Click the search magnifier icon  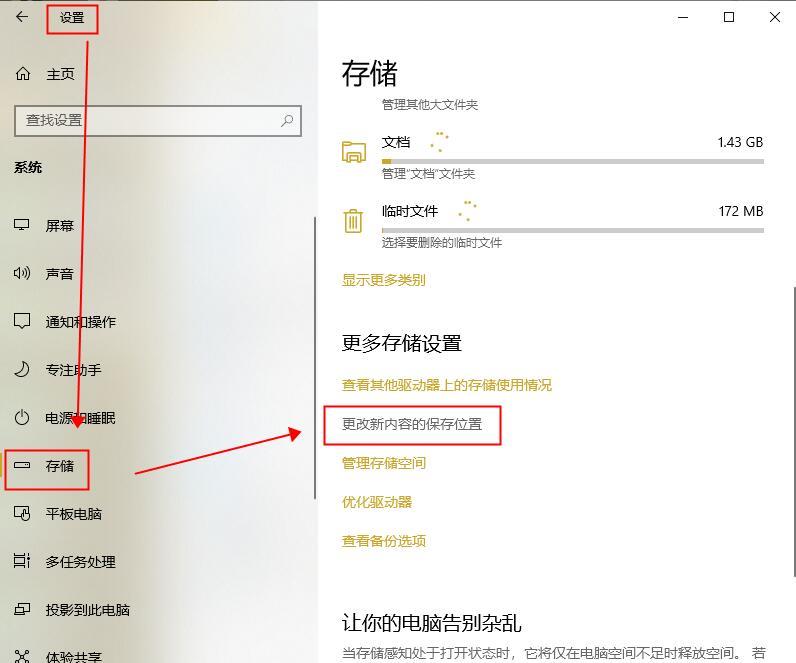pyautogui.click(x=287, y=120)
